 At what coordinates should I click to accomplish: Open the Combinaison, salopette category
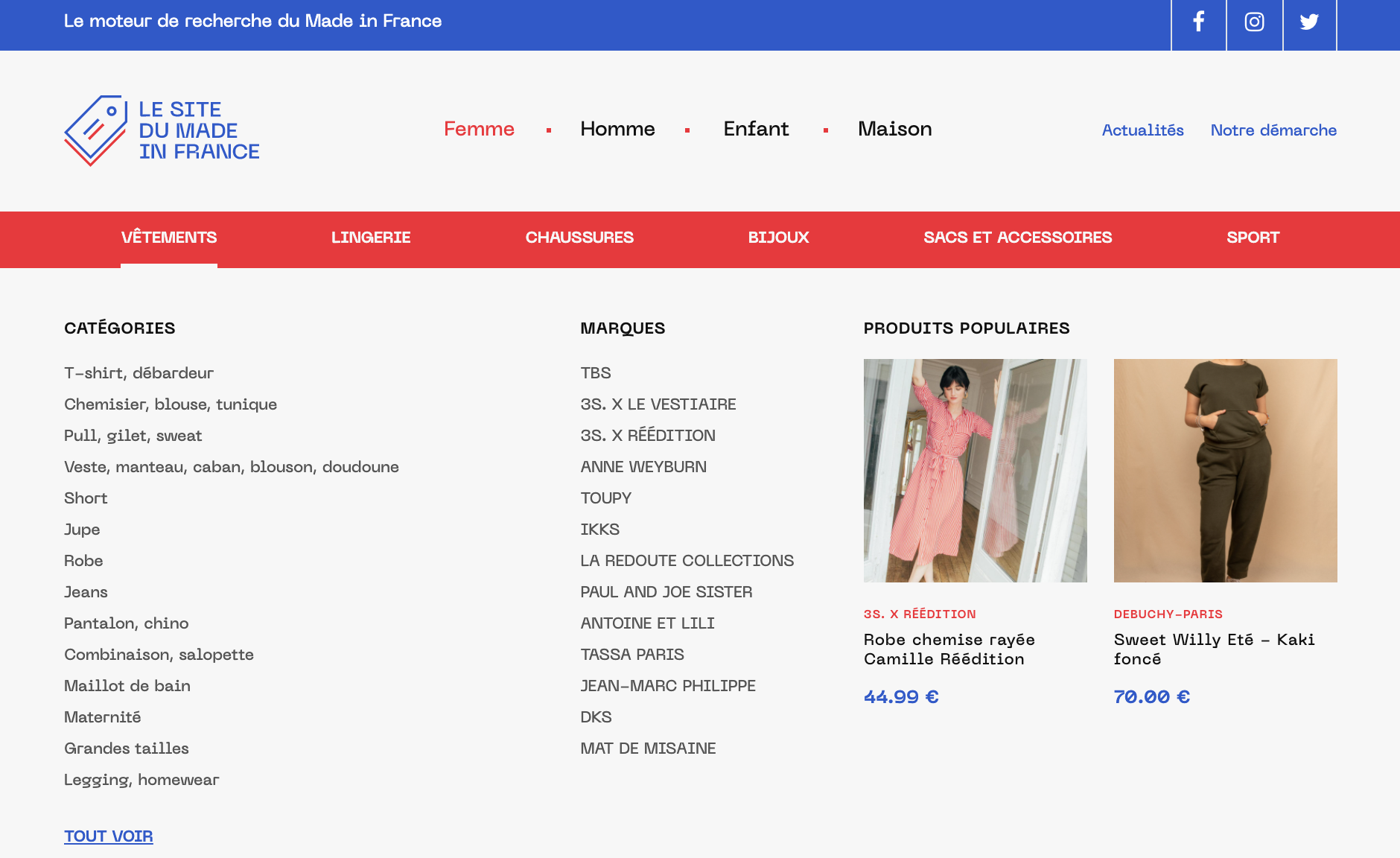pos(159,655)
